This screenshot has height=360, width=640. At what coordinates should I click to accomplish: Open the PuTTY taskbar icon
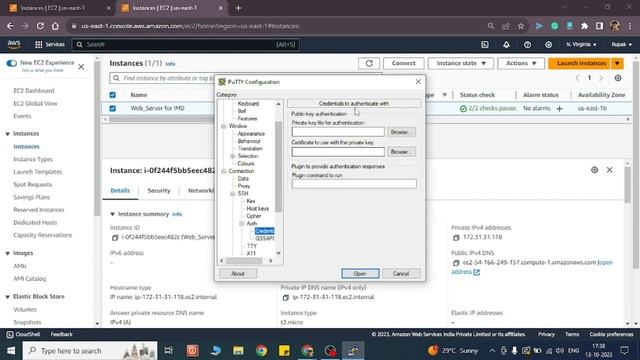point(353,351)
